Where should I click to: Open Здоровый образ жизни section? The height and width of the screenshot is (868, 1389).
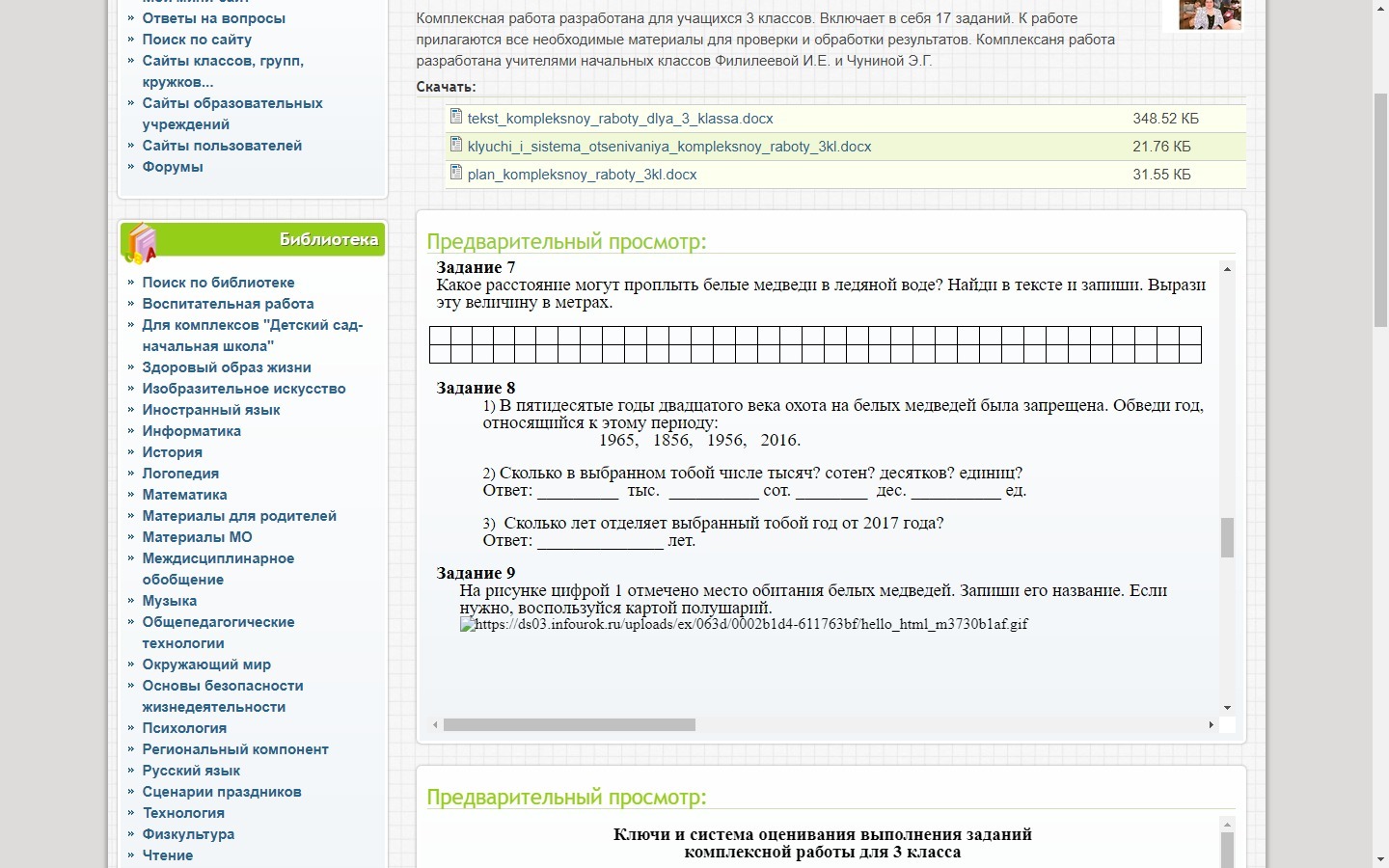coord(227,367)
